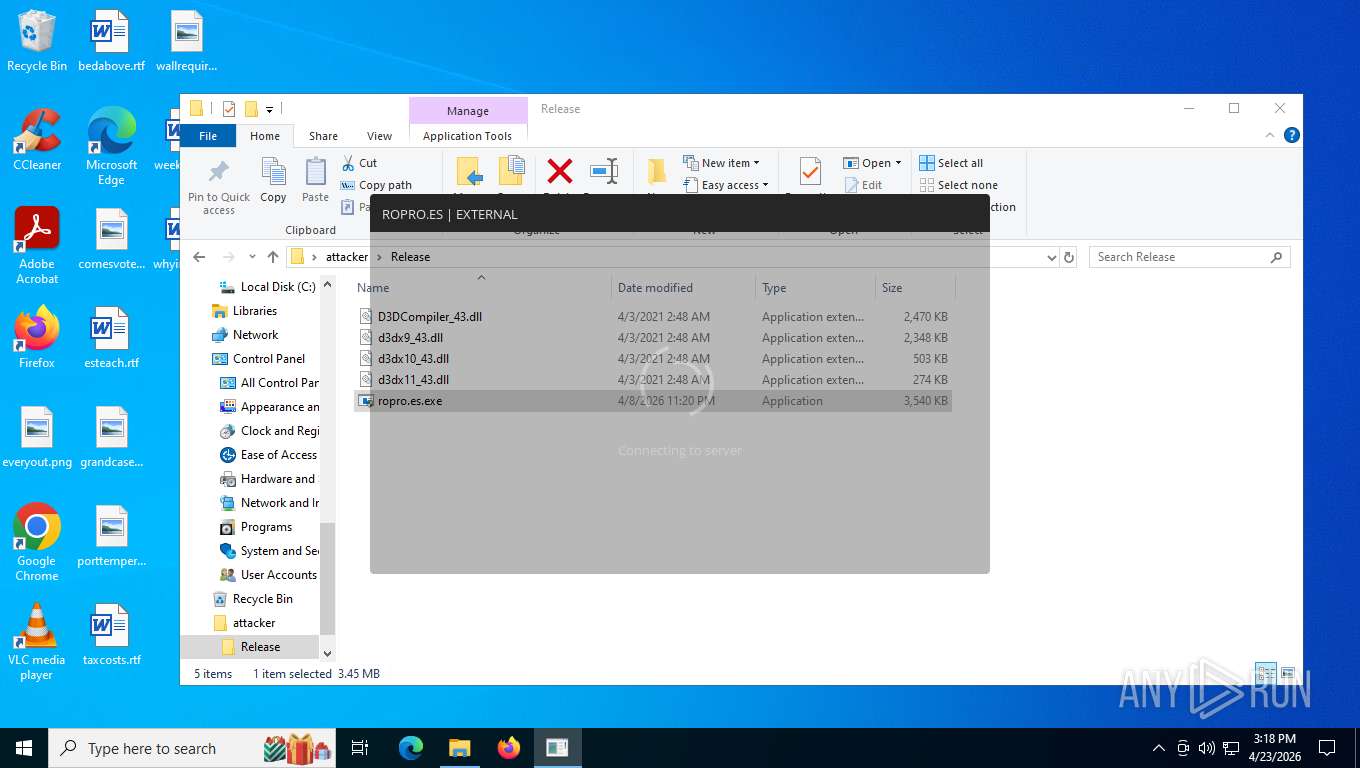Switch to Details view icon
The image size is (1360, 768).
click(1266, 673)
